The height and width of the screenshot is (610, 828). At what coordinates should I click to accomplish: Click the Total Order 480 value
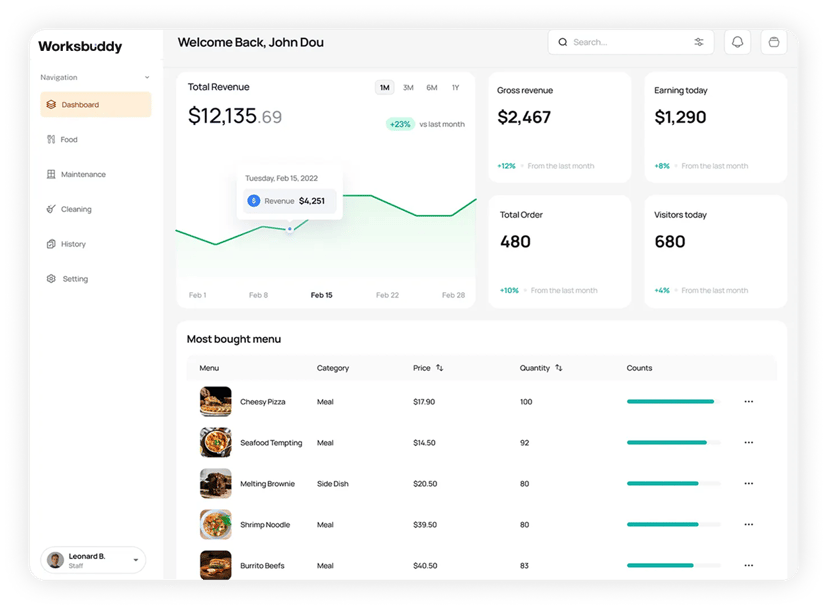tap(515, 242)
